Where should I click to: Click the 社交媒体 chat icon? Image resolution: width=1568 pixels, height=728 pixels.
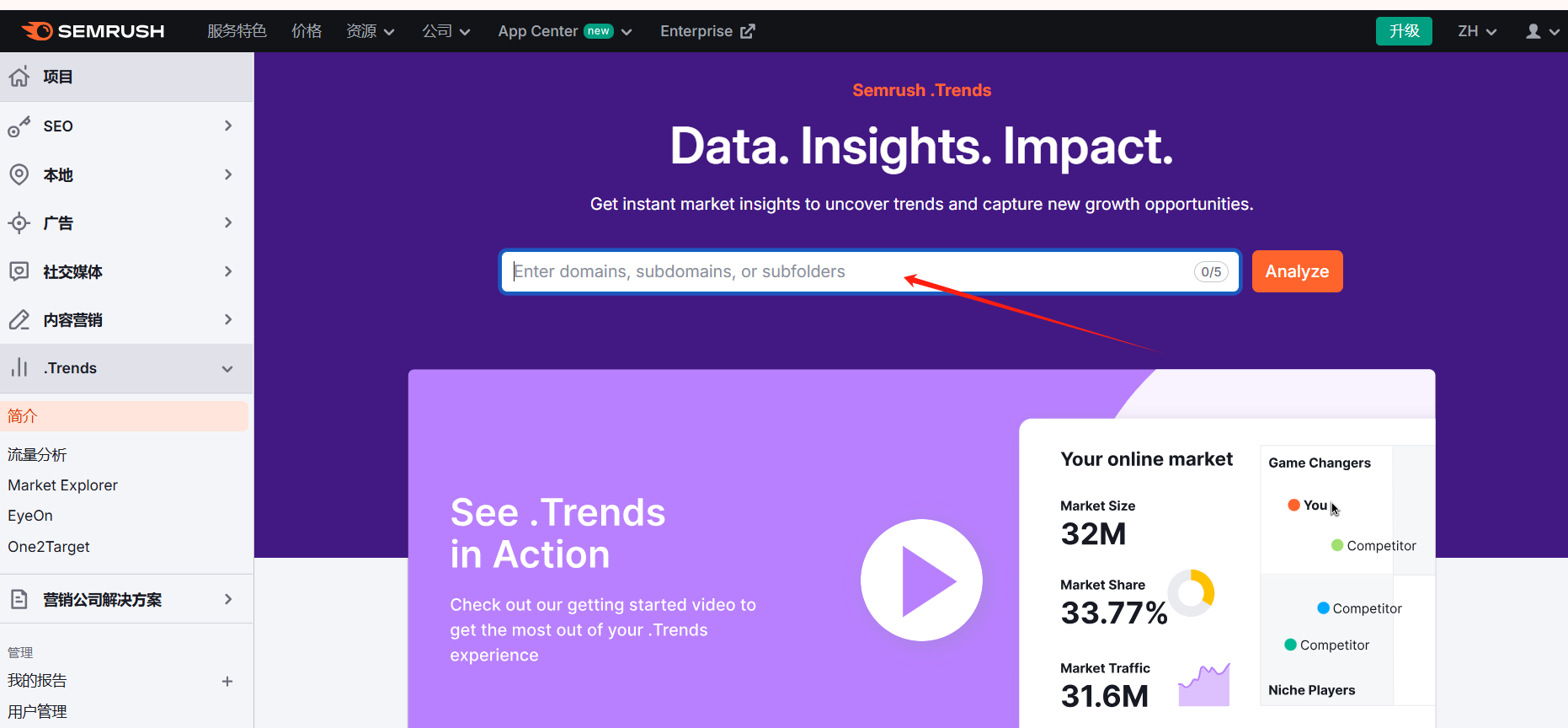click(19, 271)
